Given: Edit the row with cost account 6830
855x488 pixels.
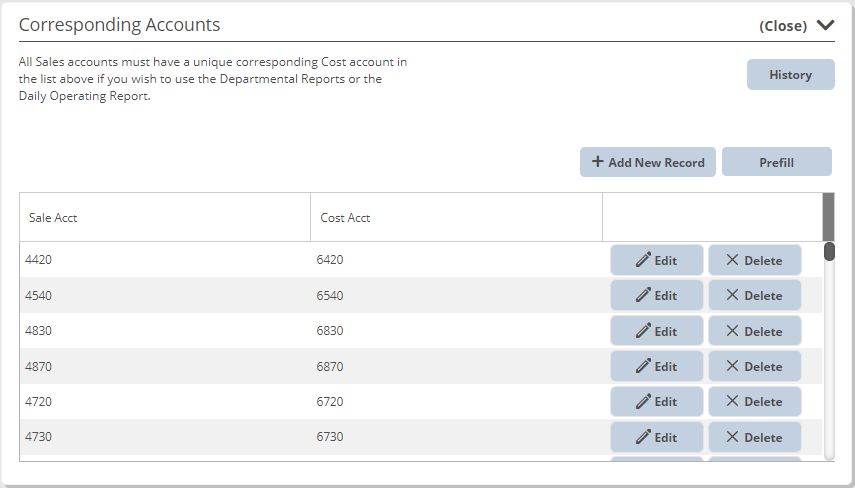Looking at the screenshot, I should click(x=656, y=331).
